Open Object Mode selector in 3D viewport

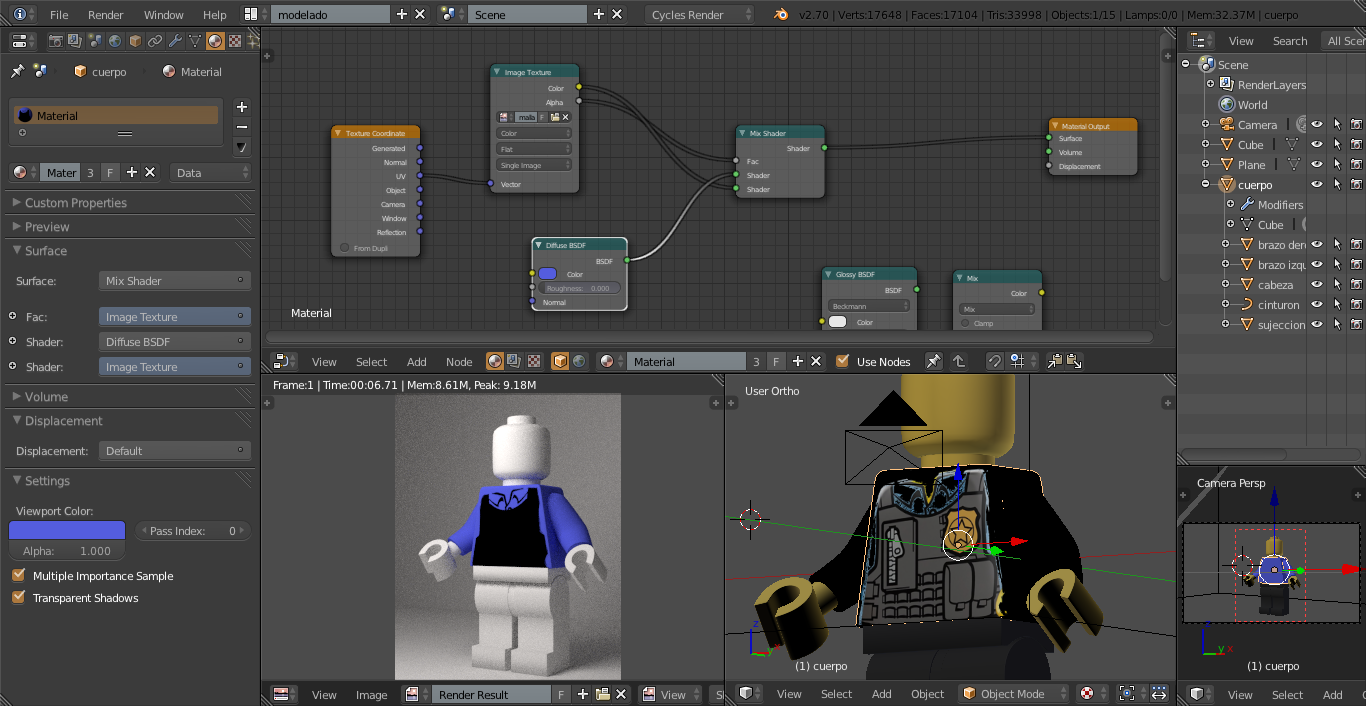pyautogui.click(x=1013, y=693)
